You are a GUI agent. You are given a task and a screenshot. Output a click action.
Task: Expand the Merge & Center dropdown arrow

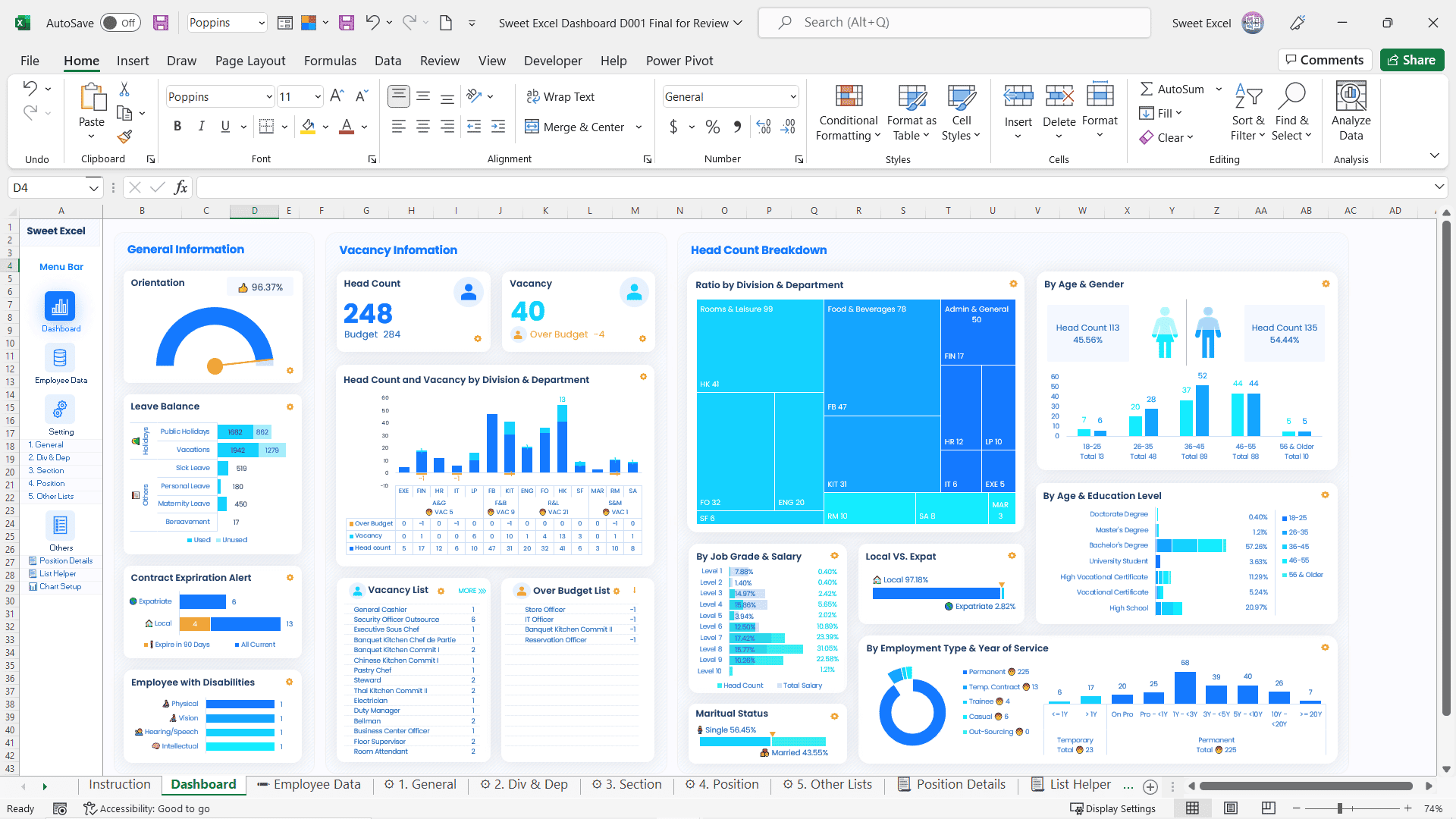[x=639, y=127]
